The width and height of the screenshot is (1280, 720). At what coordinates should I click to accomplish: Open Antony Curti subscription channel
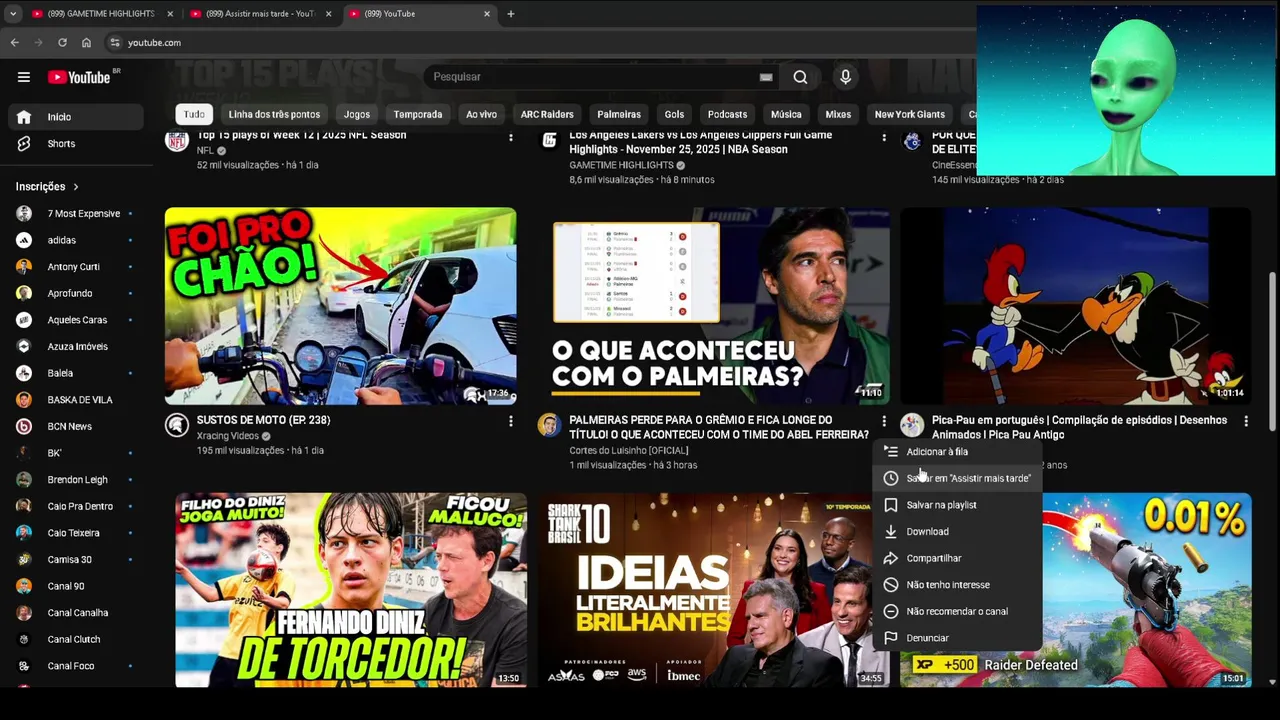[x=76, y=267]
